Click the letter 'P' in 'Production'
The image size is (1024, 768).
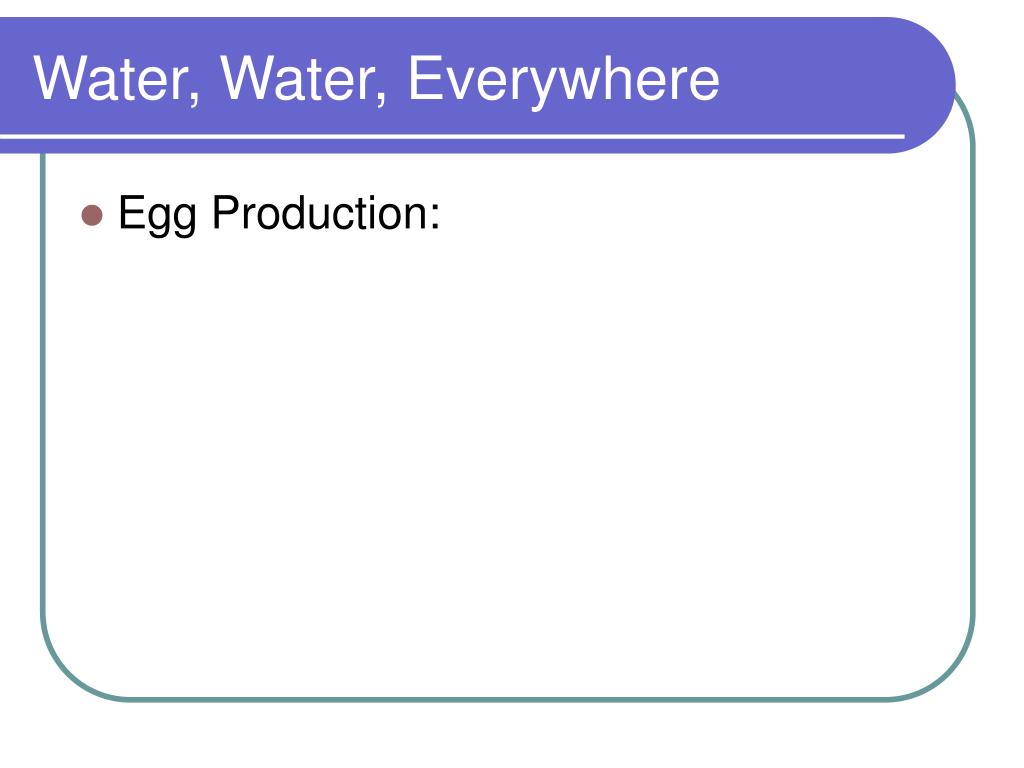click(x=225, y=212)
